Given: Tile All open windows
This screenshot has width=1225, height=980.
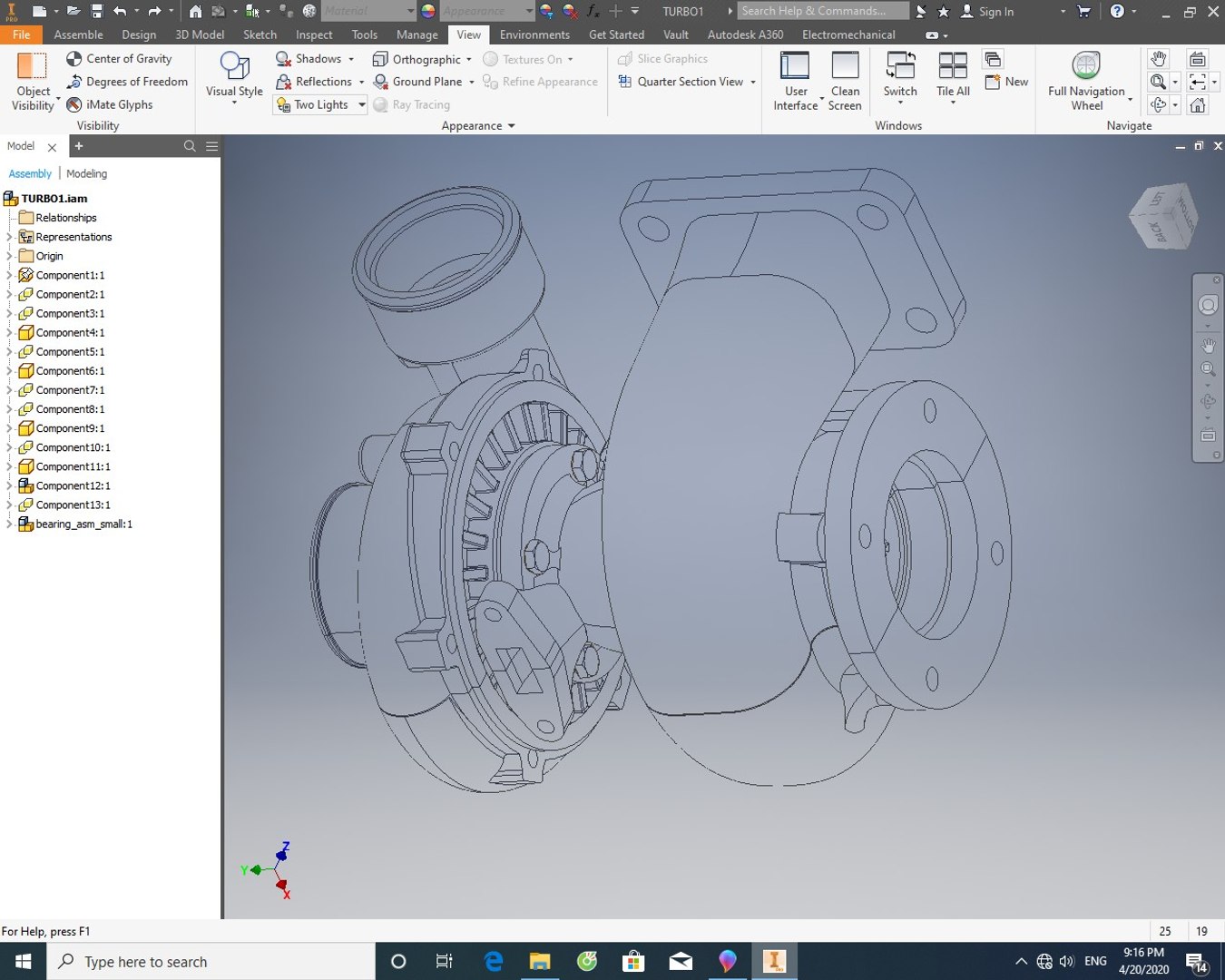Looking at the screenshot, I should [x=953, y=77].
